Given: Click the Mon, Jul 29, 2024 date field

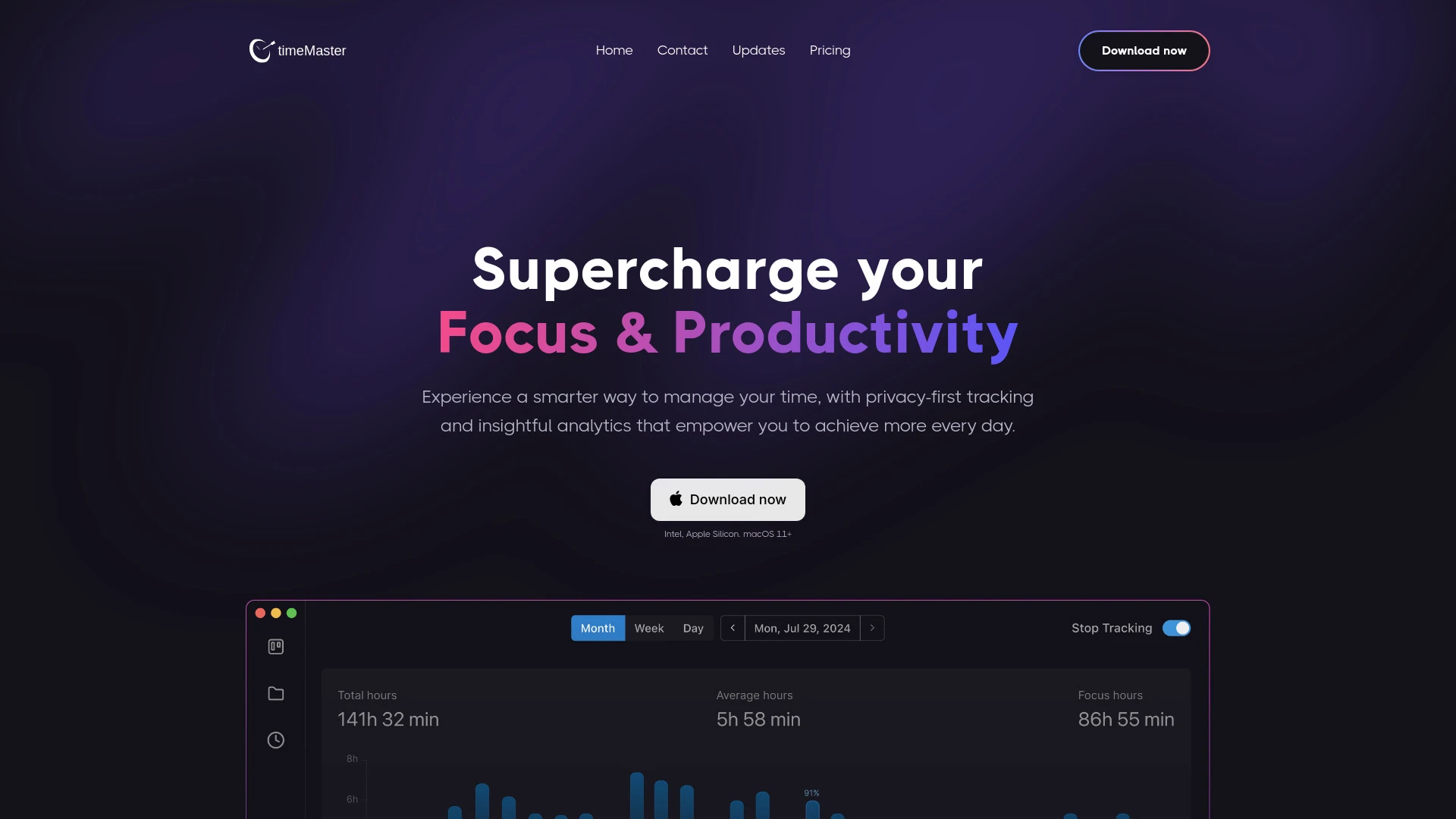Looking at the screenshot, I should tap(802, 627).
